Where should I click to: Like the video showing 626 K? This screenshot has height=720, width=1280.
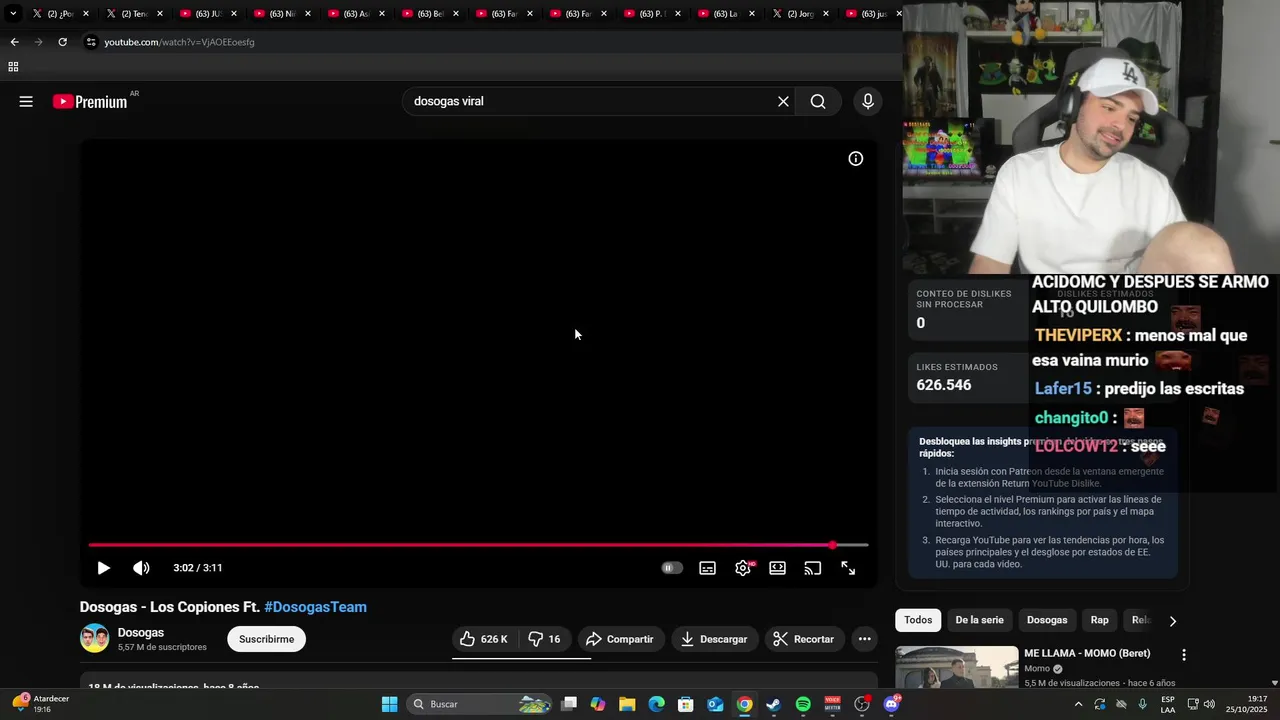point(485,639)
